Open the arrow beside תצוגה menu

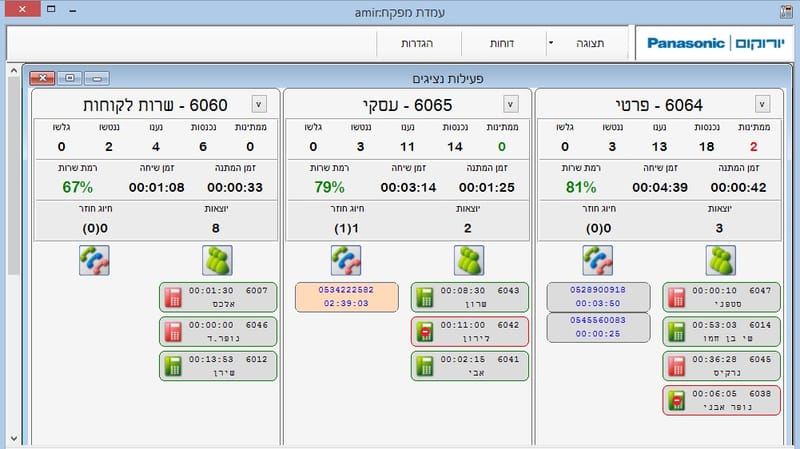click(x=551, y=43)
